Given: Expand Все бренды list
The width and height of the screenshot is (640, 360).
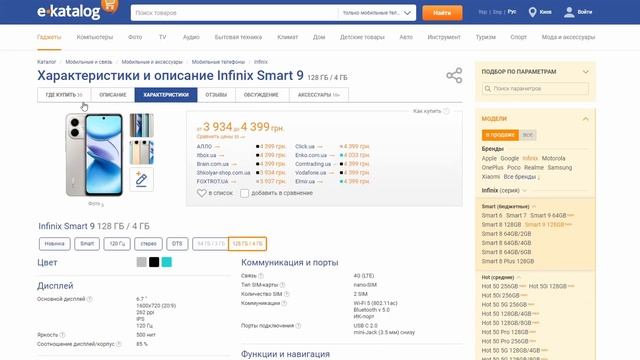Looking at the screenshot, I should [522, 177].
